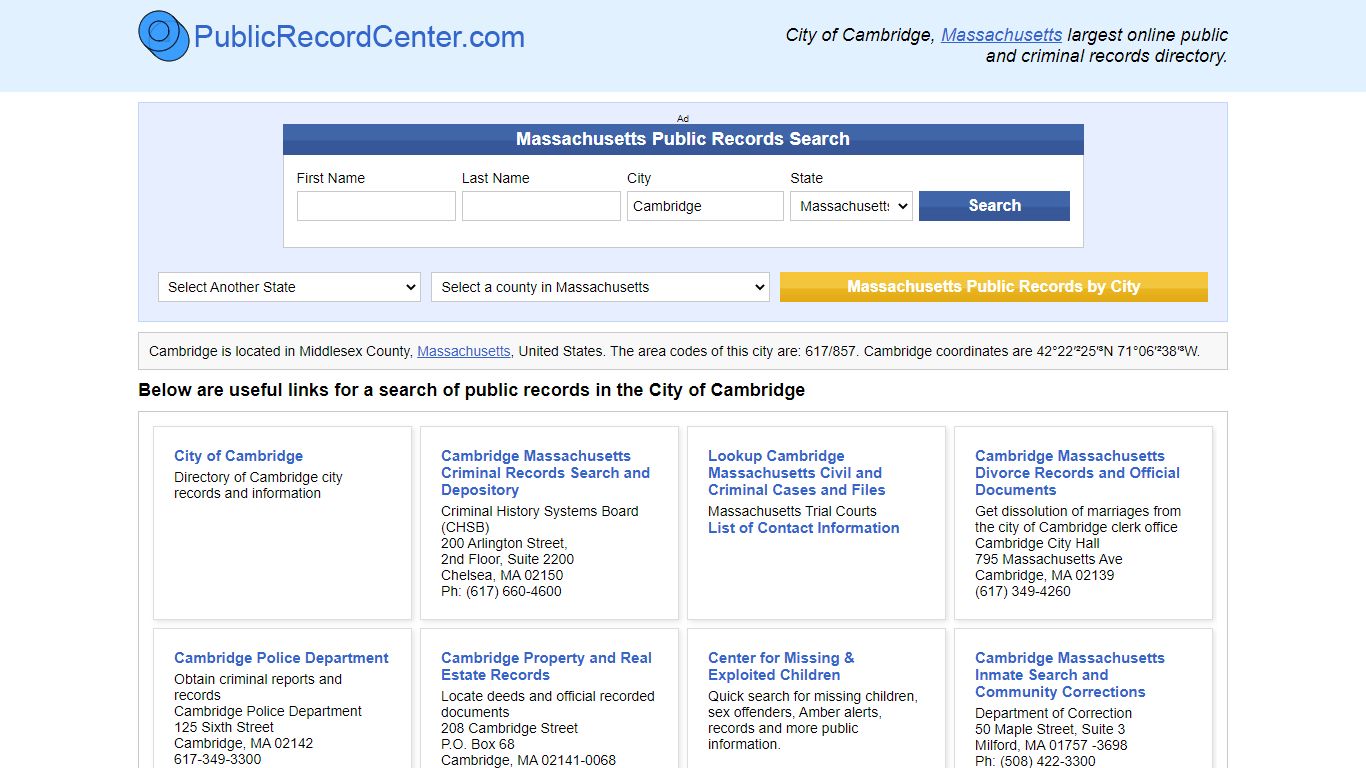Click the text Chelsea, MA 02150
1366x768 pixels.
pyautogui.click(x=502, y=575)
